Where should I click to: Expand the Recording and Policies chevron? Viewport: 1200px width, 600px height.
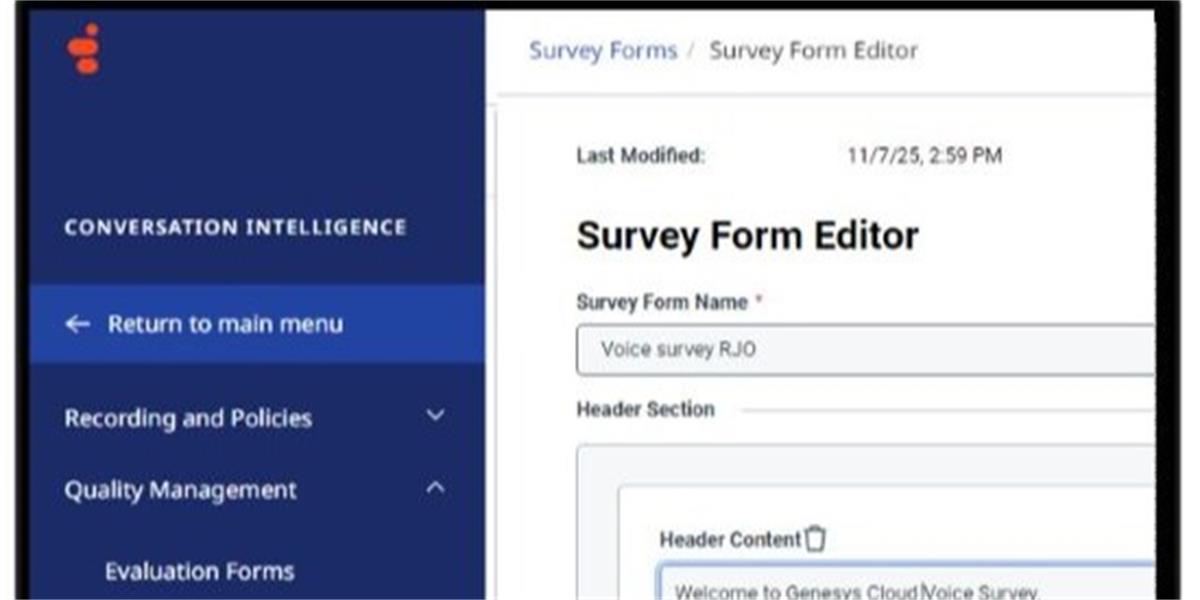pyautogui.click(x=435, y=415)
